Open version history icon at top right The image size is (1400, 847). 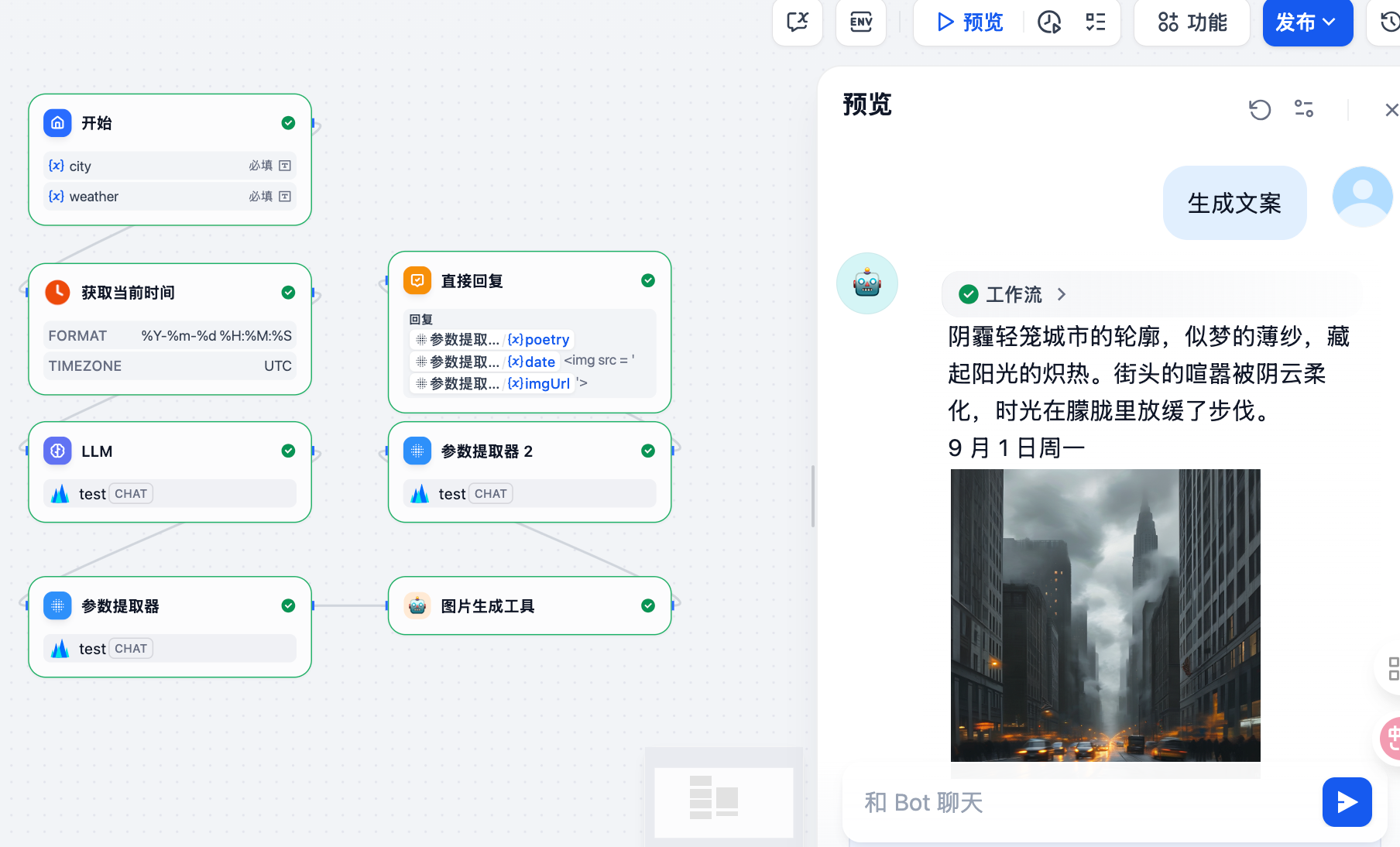tap(1389, 22)
